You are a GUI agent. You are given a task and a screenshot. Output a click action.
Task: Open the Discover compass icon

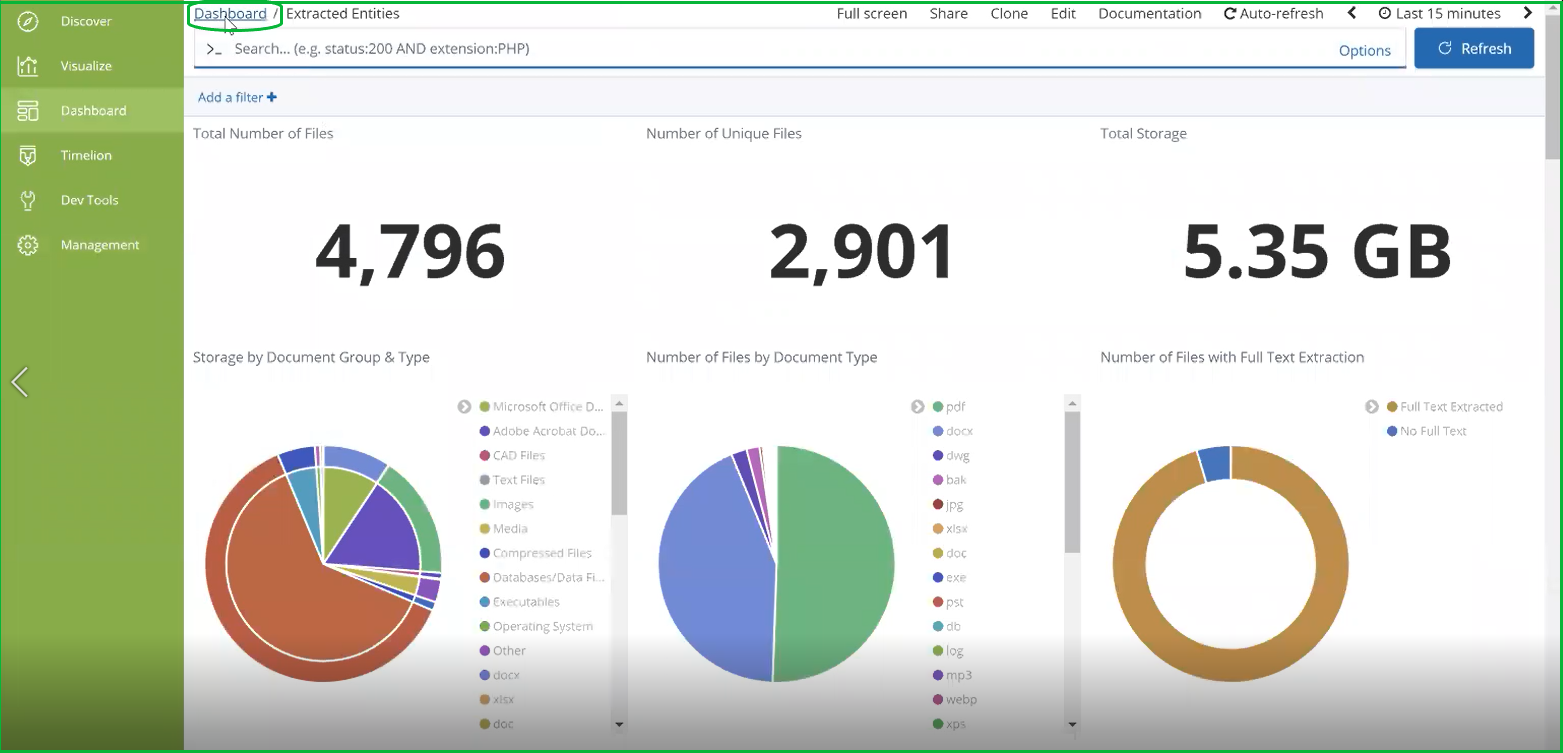(x=28, y=21)
